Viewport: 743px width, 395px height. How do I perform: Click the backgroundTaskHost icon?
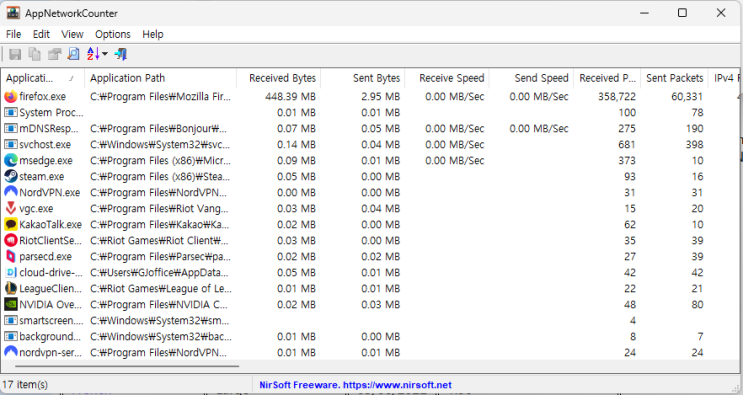11,337
